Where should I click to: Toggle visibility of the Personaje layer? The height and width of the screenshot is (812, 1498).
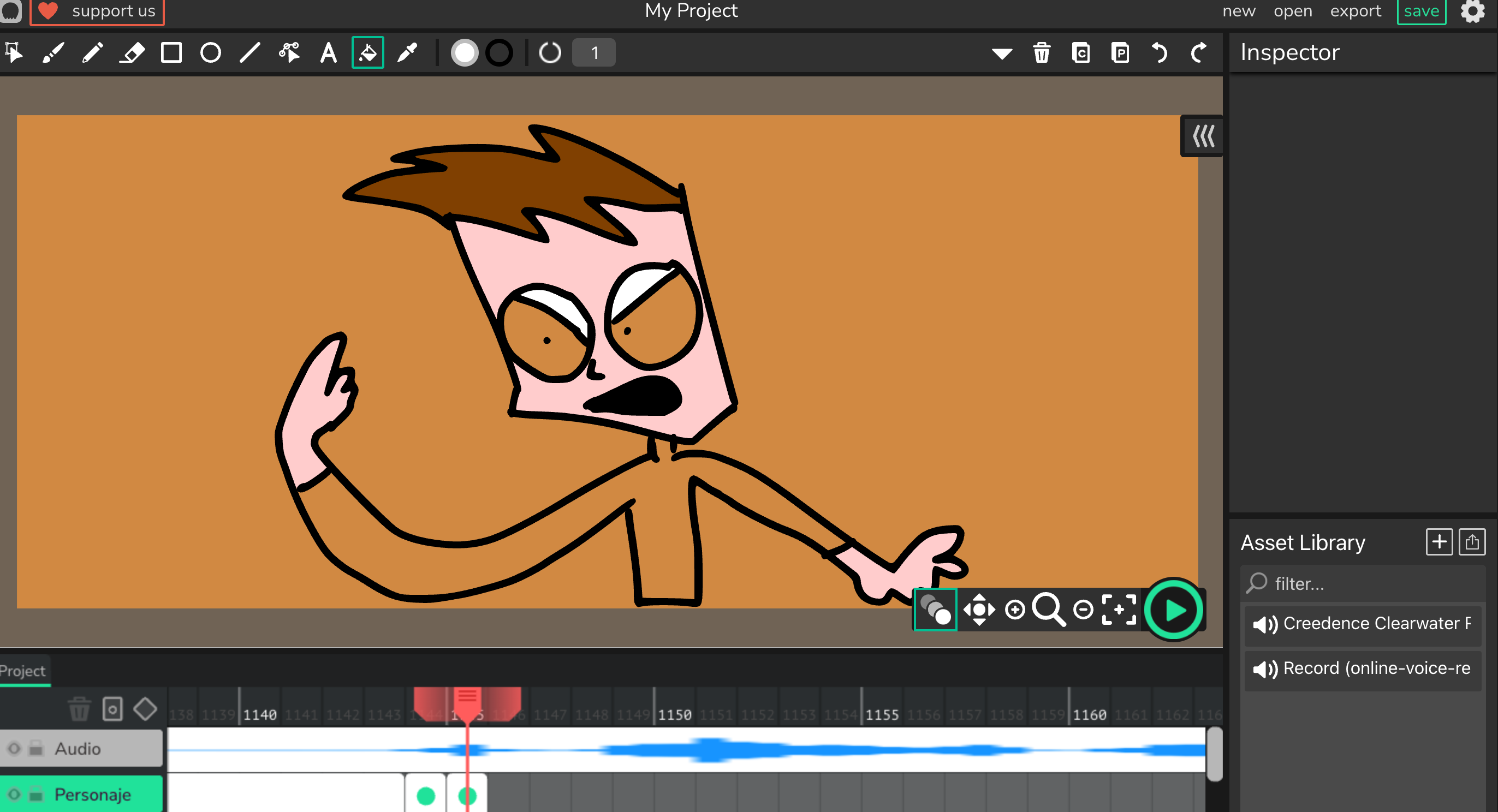coord(14,794)
